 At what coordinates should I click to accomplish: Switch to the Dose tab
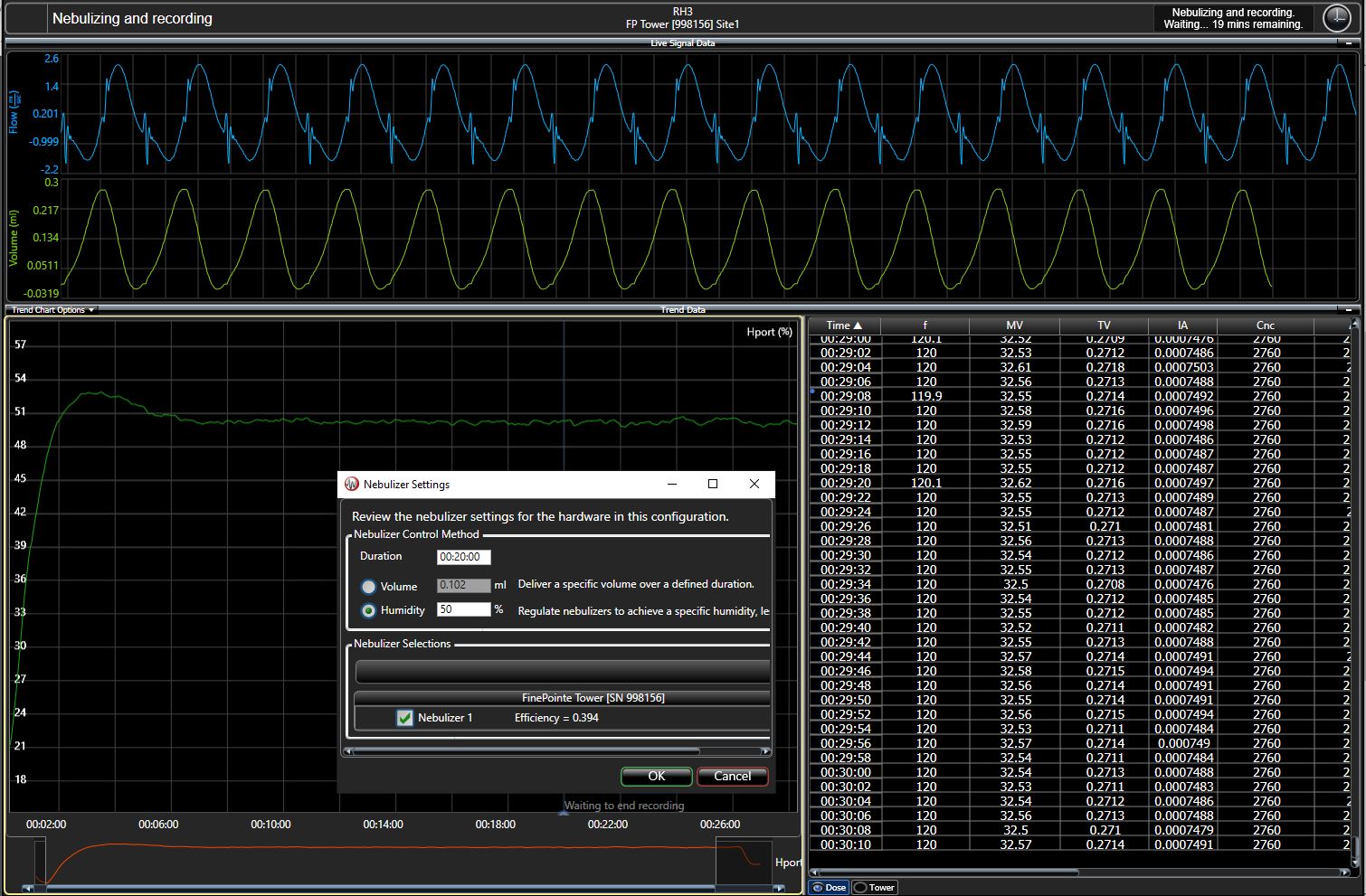pyautogui.click(x=828, y=887)
